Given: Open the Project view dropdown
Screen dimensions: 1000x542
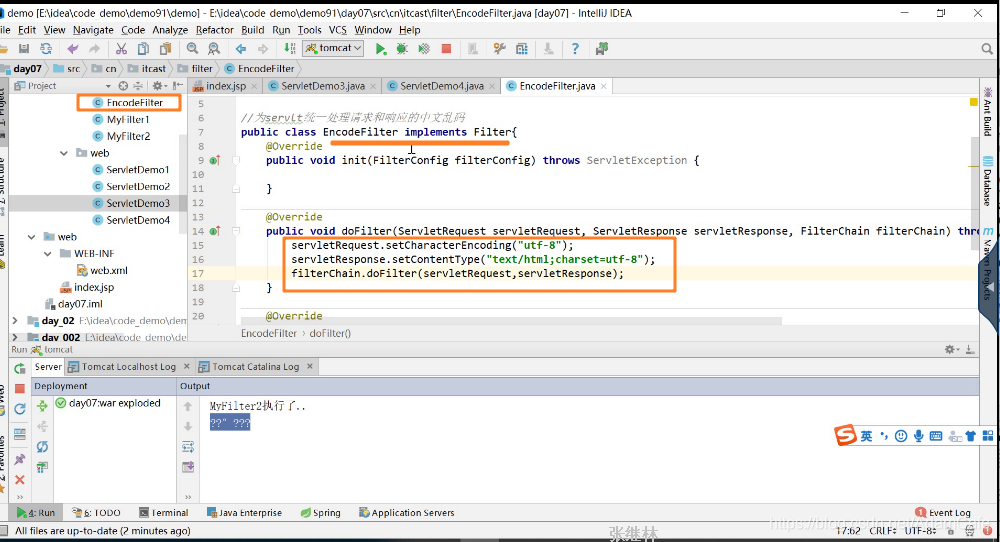Looking at the screenshot, I should pyautogui.click(x=108, y=86).
